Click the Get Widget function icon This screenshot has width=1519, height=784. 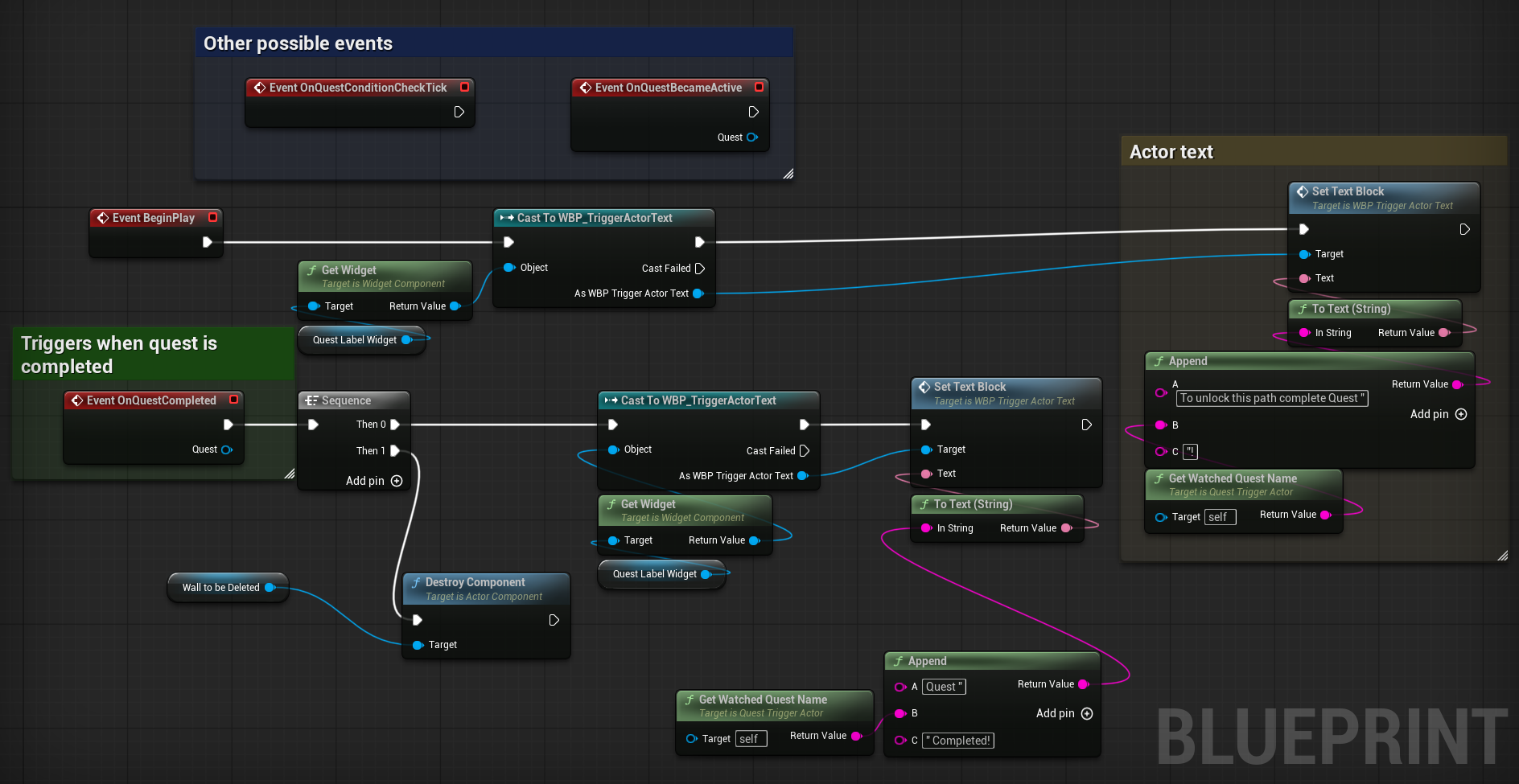312,270
